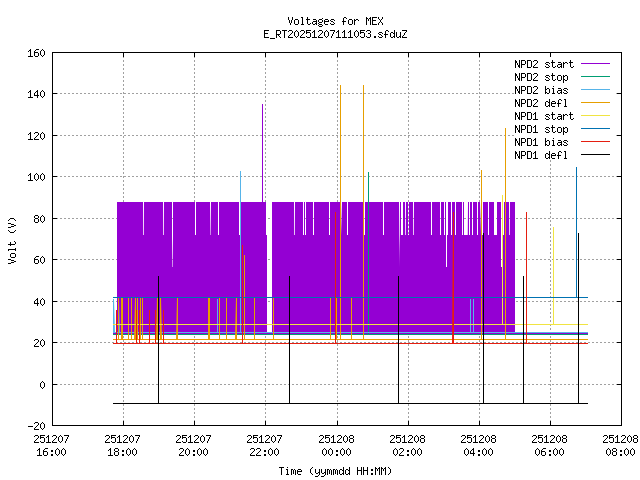
Task: Select the 251208 00:00 x-axis tick label
Action: [336, 445]
